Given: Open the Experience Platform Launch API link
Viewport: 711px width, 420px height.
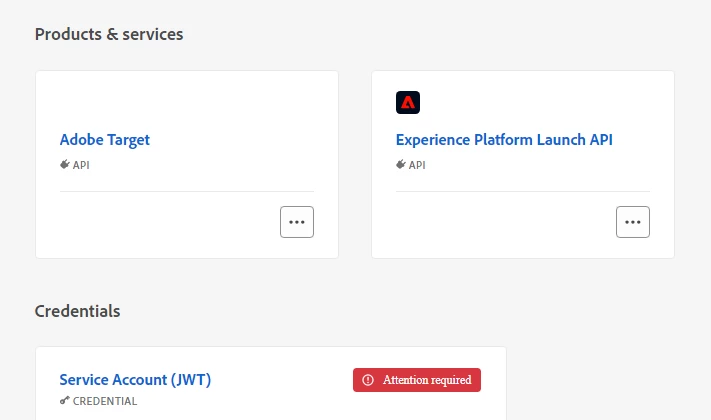Looking at the screenshot, I should tap(504, 140).
